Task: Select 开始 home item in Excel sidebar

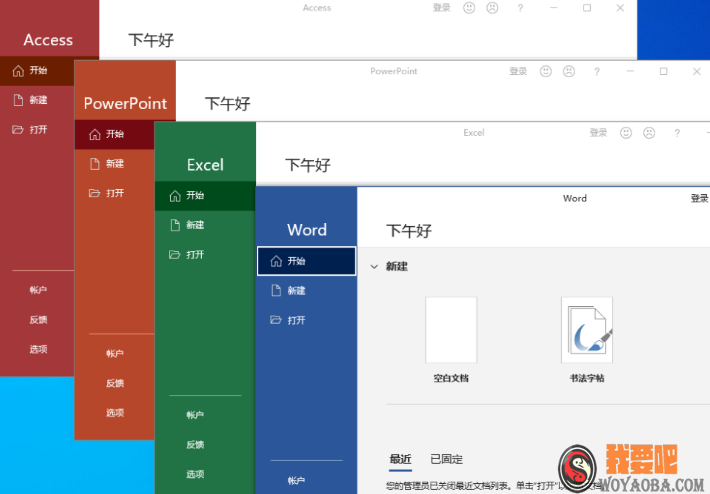Action: (x=205, y=196)
